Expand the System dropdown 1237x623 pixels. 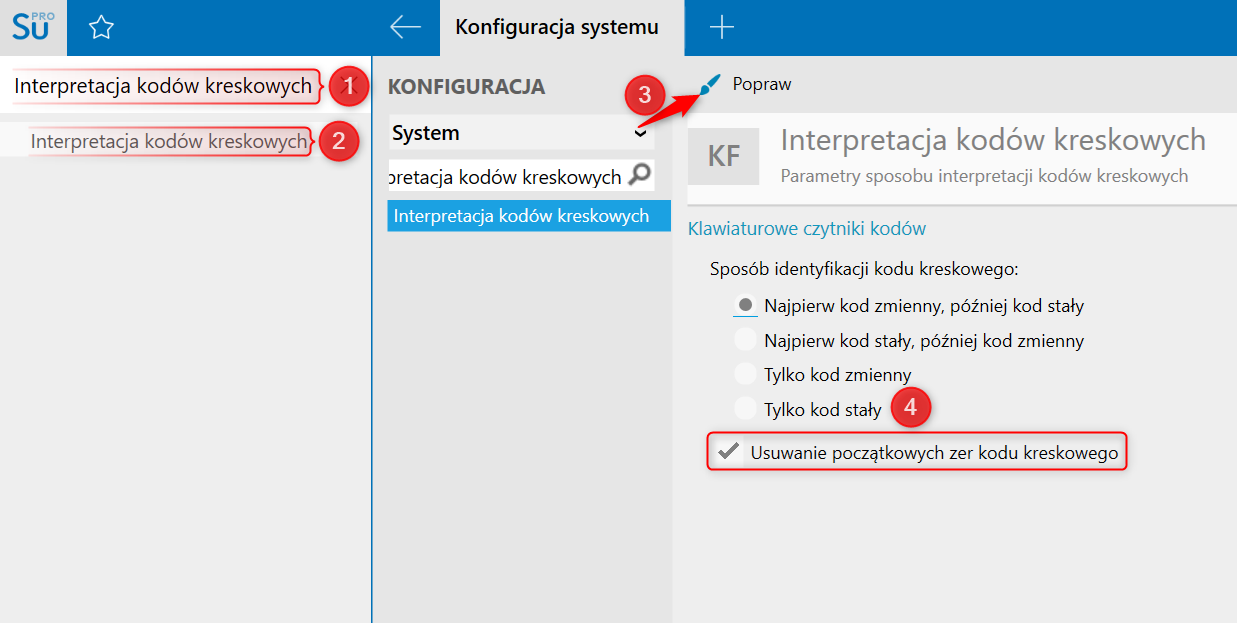[x=640, y=133]
